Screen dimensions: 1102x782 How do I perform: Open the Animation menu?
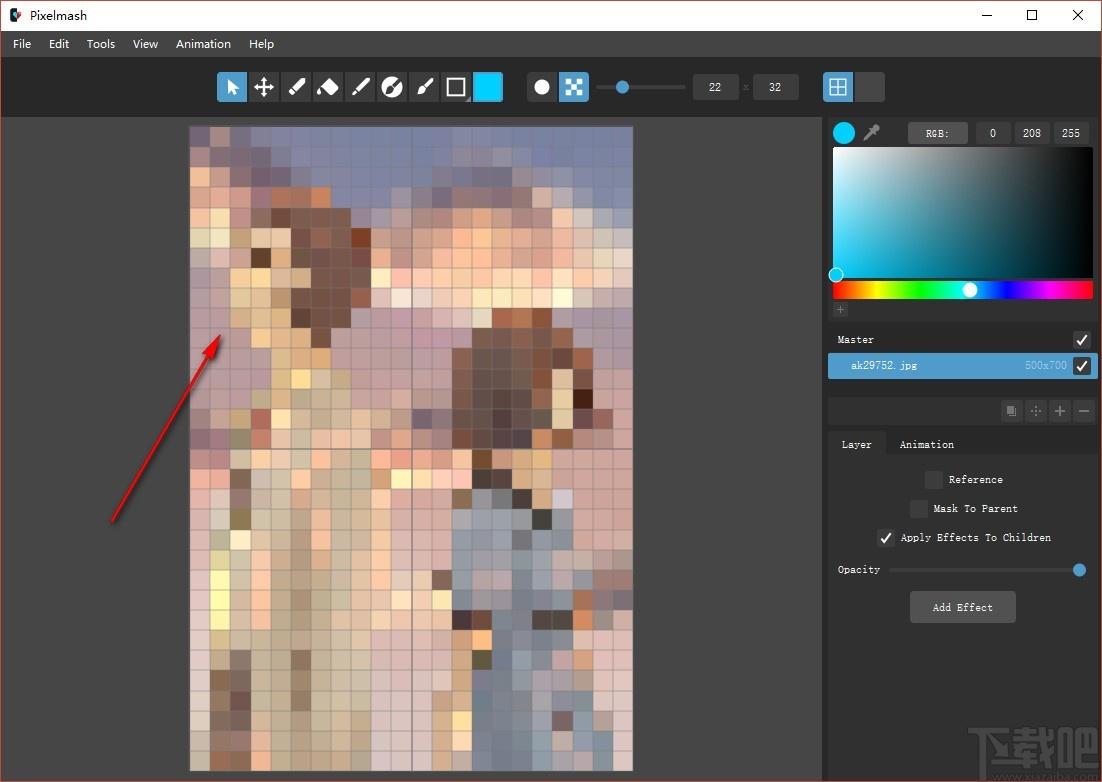203,44
